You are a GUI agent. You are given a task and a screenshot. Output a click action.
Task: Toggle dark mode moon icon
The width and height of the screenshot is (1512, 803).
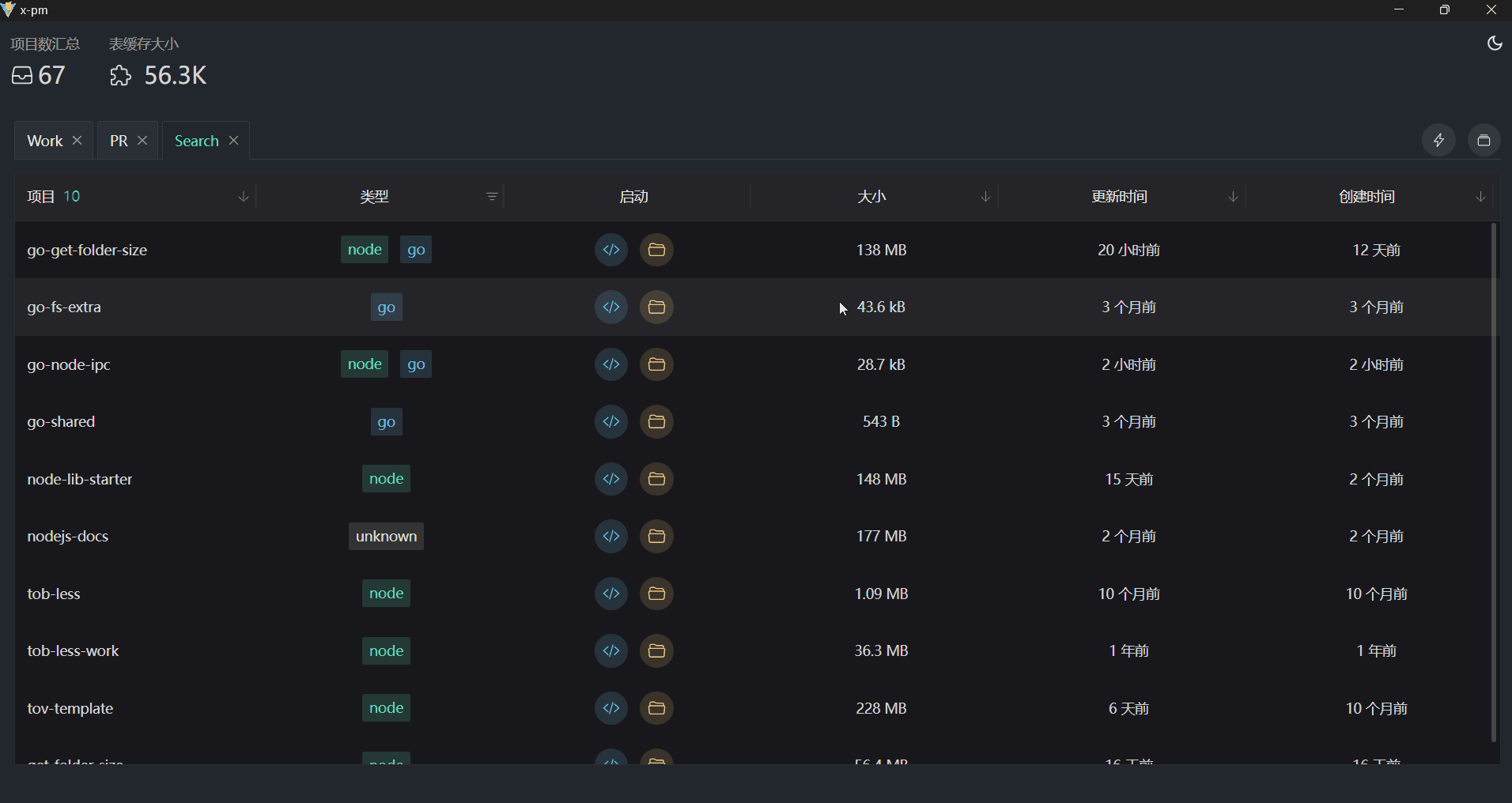pos(1494,43)
